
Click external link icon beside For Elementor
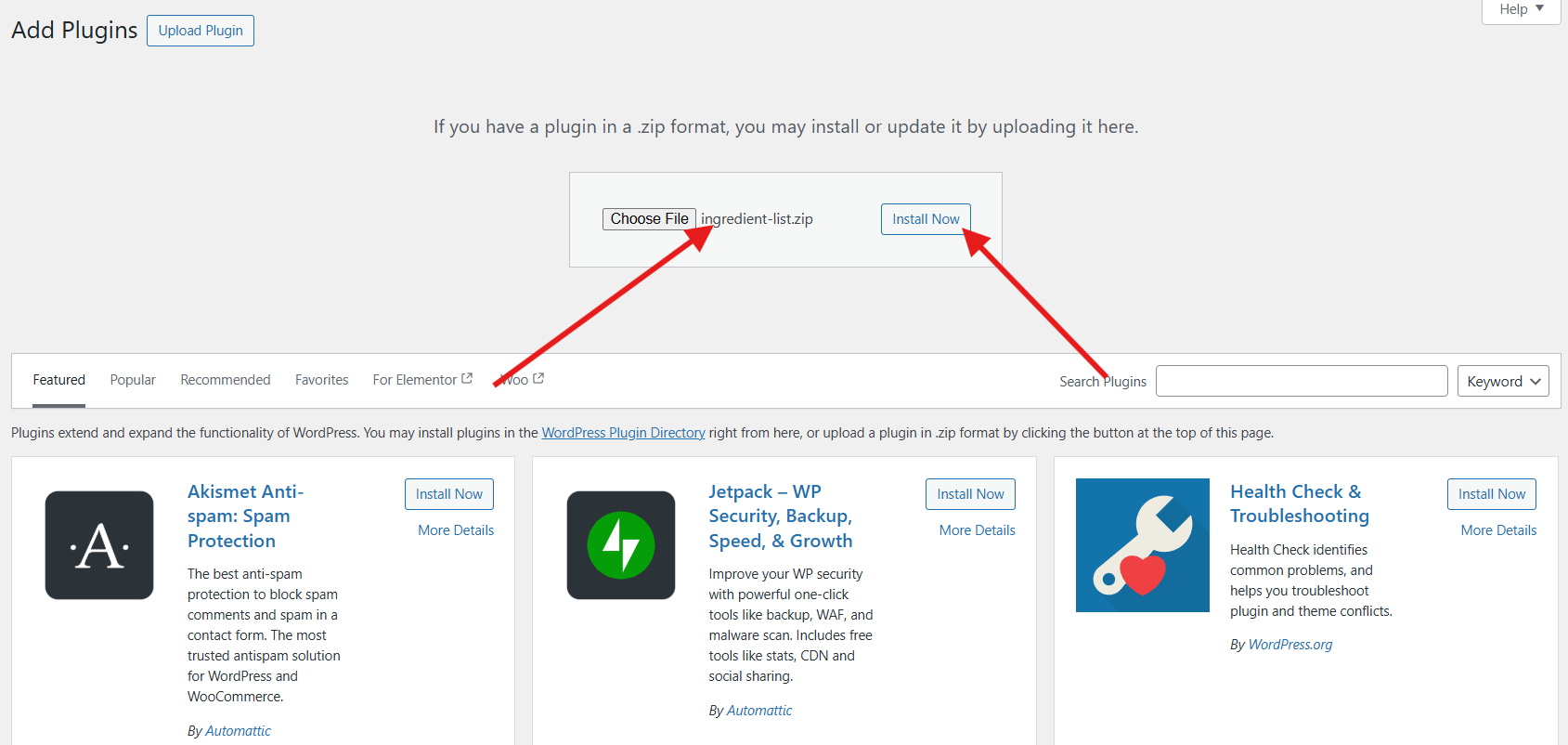pos(467,378)
